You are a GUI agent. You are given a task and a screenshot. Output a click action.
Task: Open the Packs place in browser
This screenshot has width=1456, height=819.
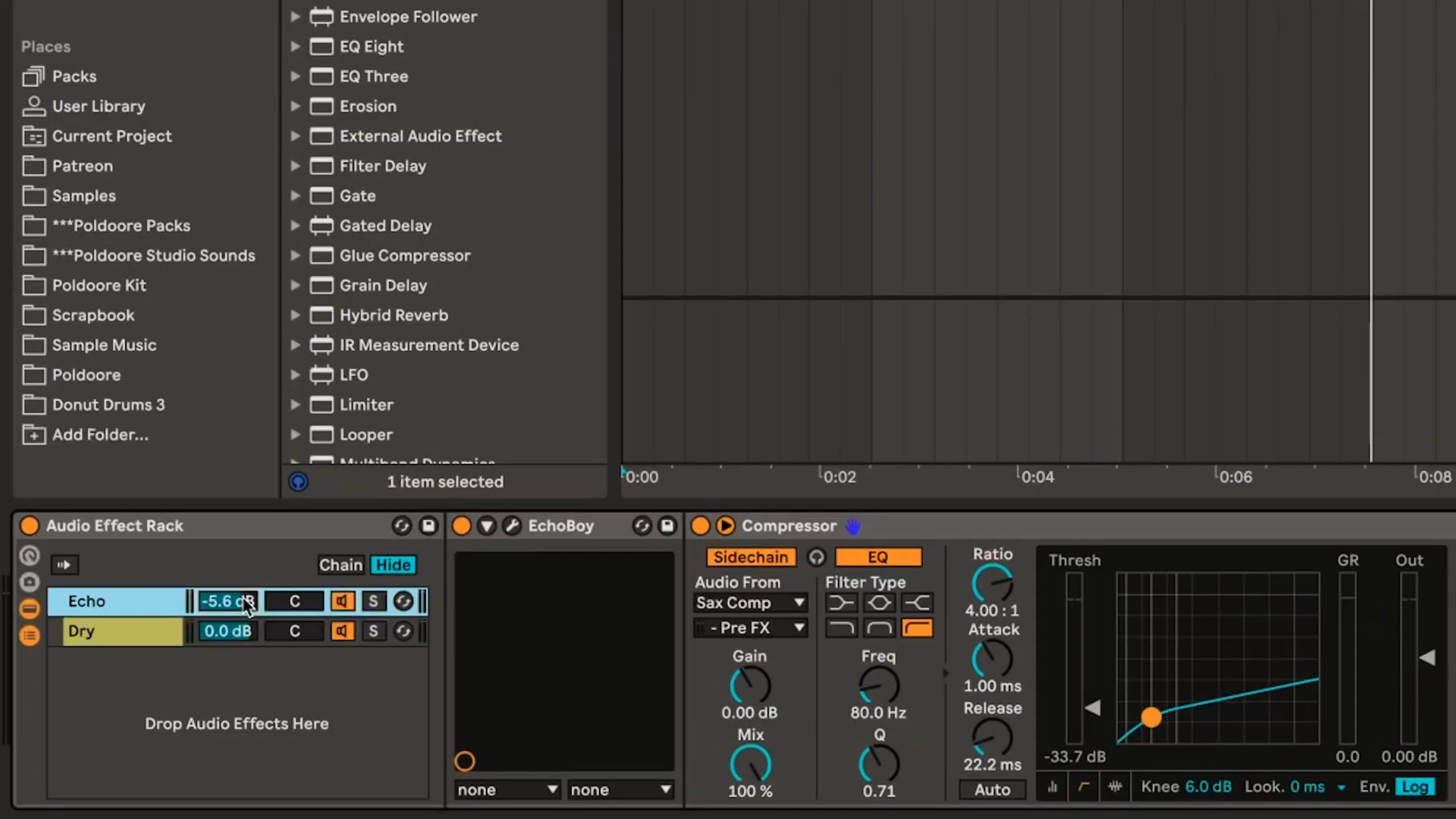[74, 77]
